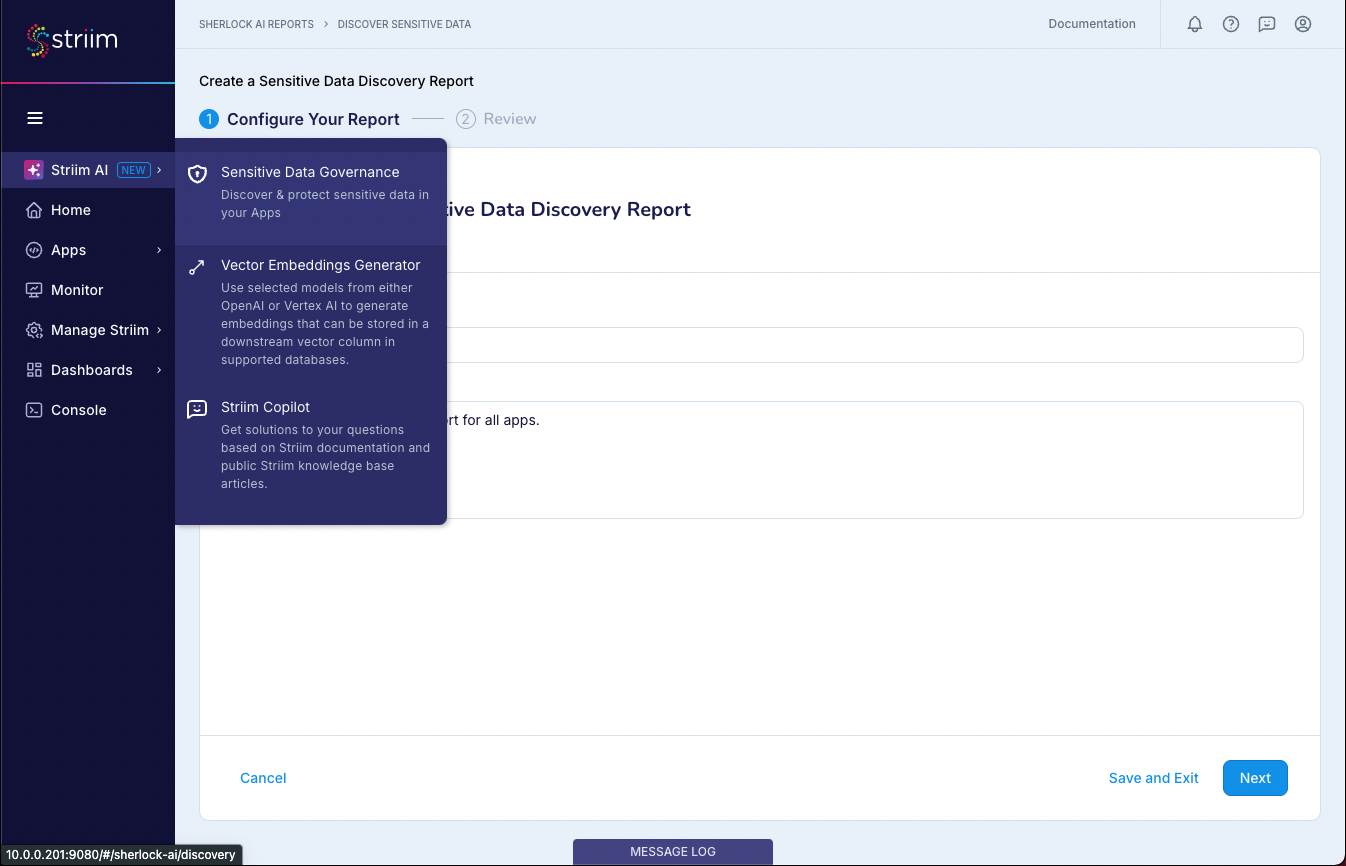Open Striim Copilot chat icon in header
The height and width of the screenshot is (866, 1346).
tap(1266, 24)
